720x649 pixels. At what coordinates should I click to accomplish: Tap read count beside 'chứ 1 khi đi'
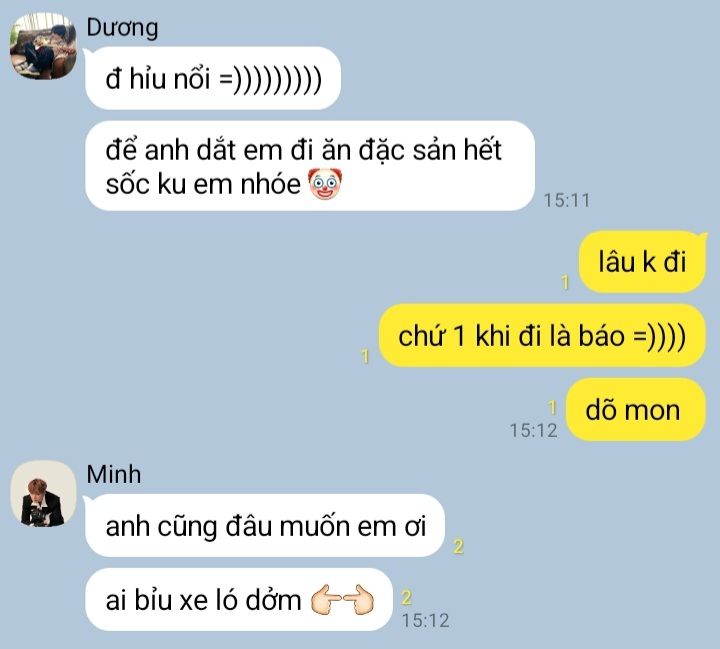point(366,356)
